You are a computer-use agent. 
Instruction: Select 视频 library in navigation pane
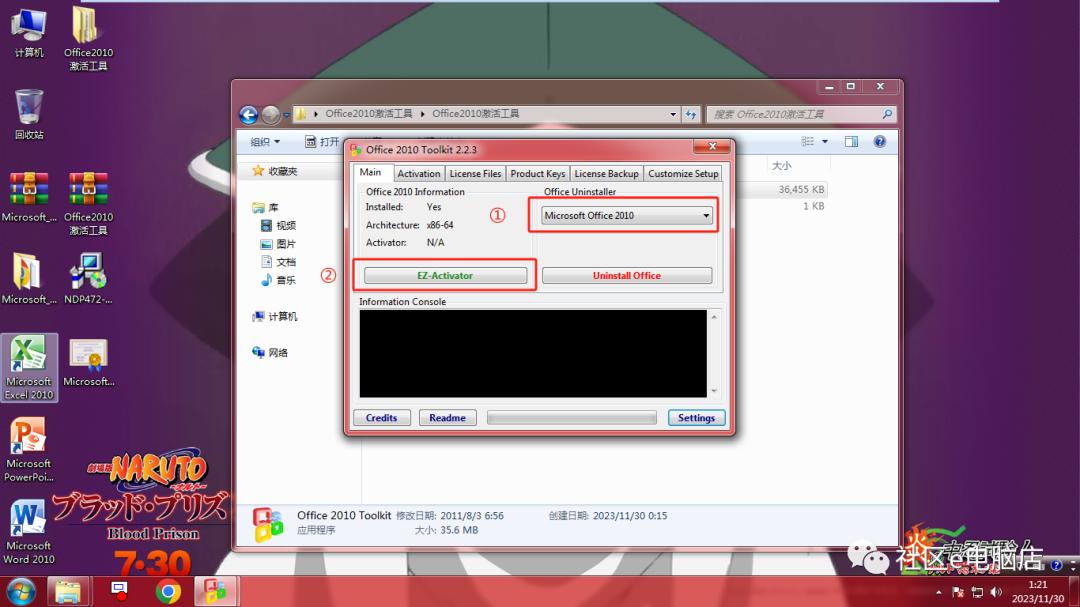point(278,225)
